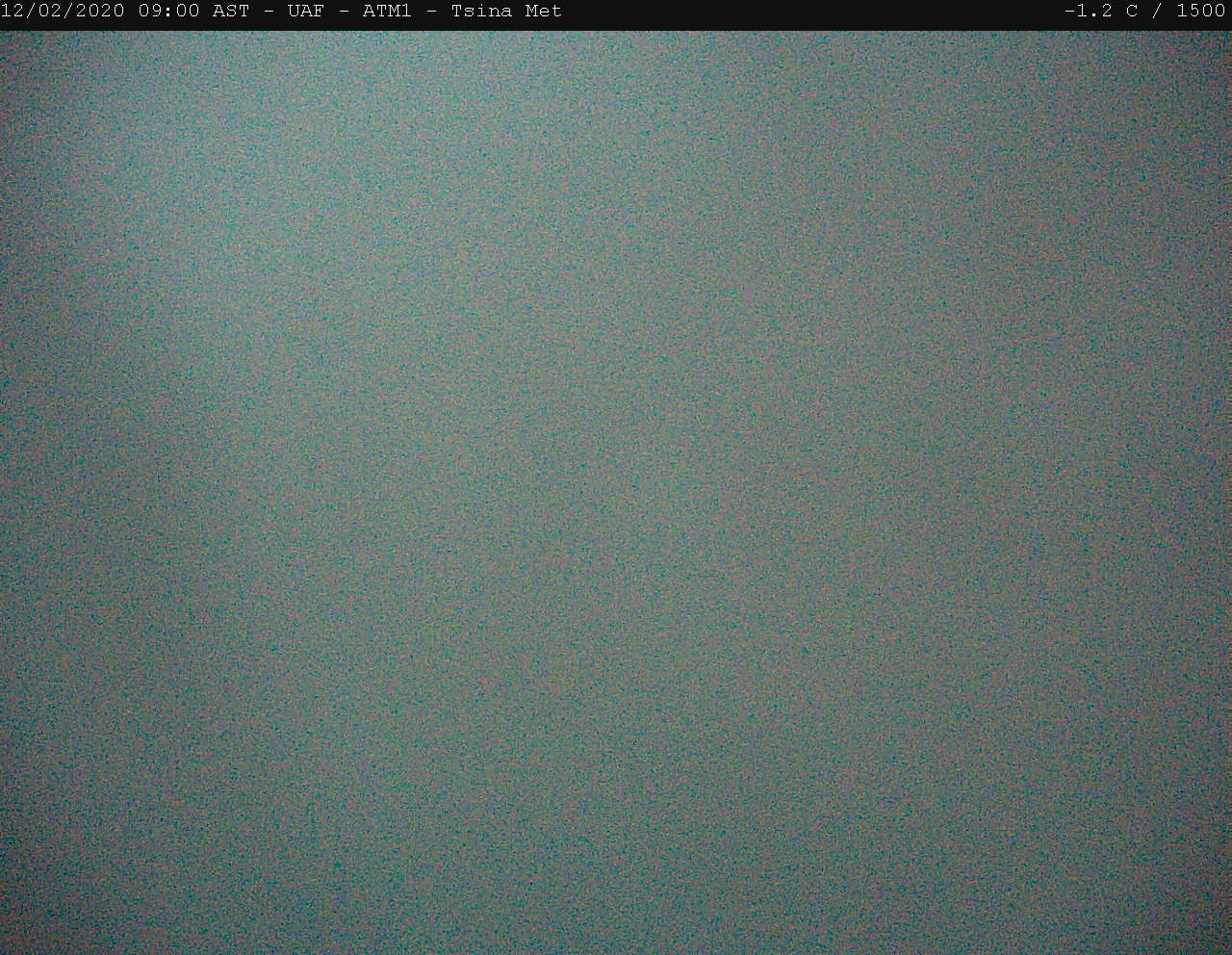Click the "UAF" label in header
The width and height of the screenshot is (1232, 955).
tap(306, 12)
